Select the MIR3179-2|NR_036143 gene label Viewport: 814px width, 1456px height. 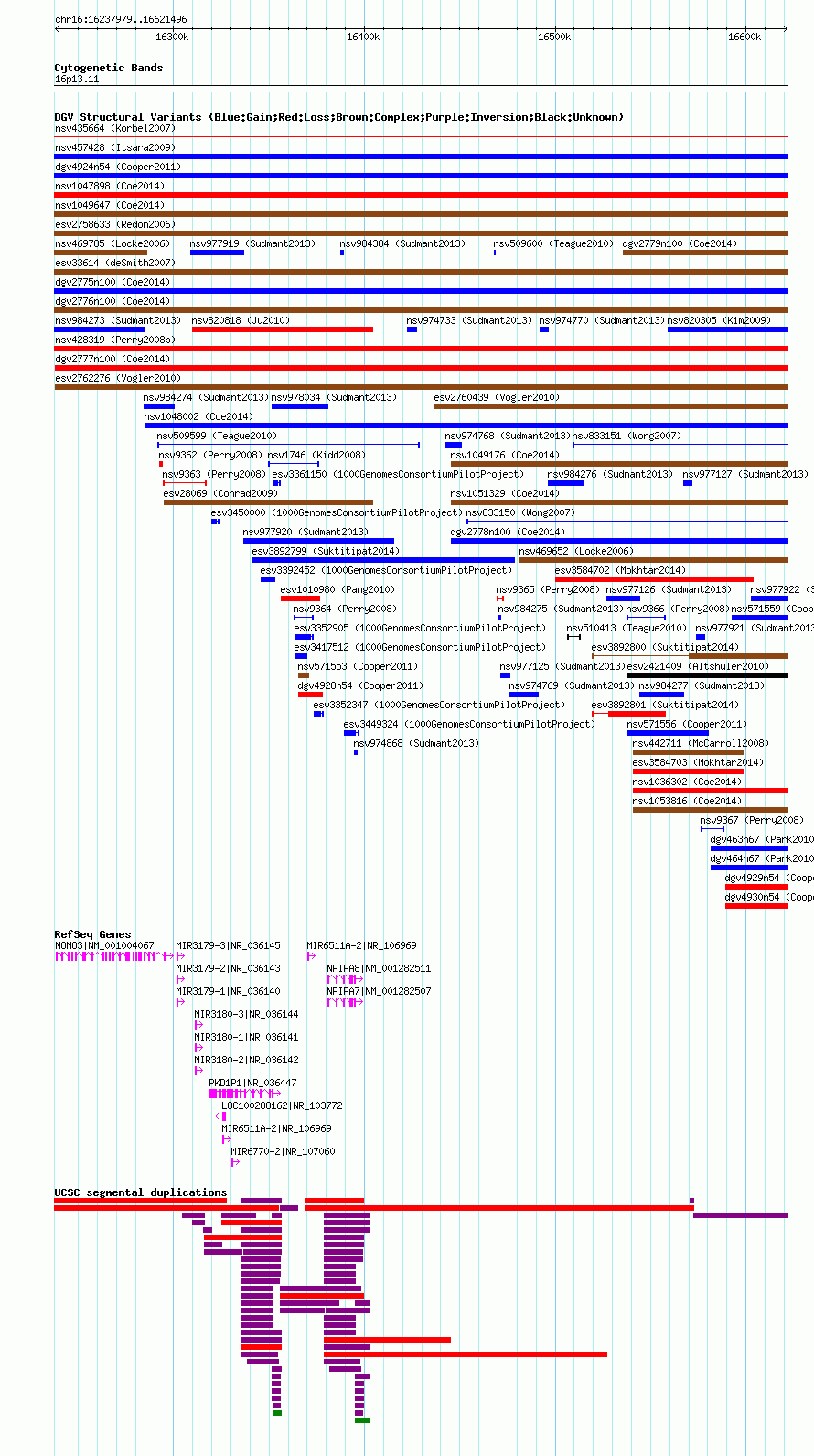tap(229, 968)
